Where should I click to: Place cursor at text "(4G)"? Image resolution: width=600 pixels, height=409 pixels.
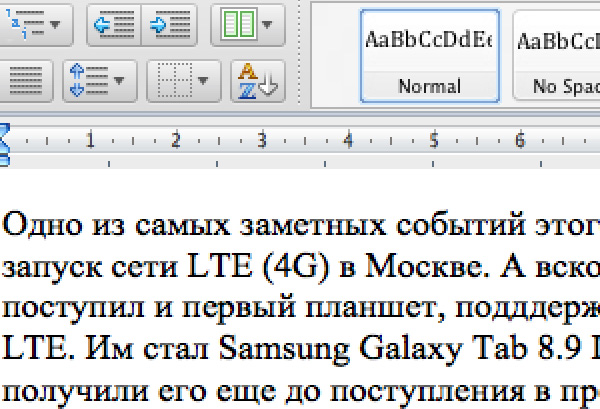click(296, 267)
